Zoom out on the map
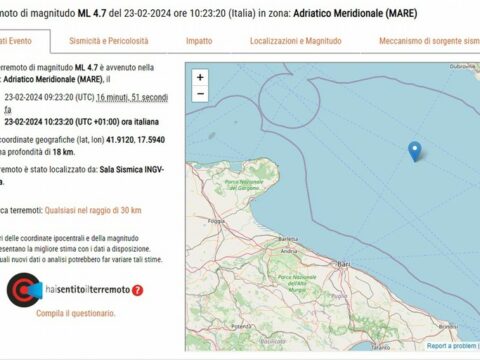 [200, 94]
